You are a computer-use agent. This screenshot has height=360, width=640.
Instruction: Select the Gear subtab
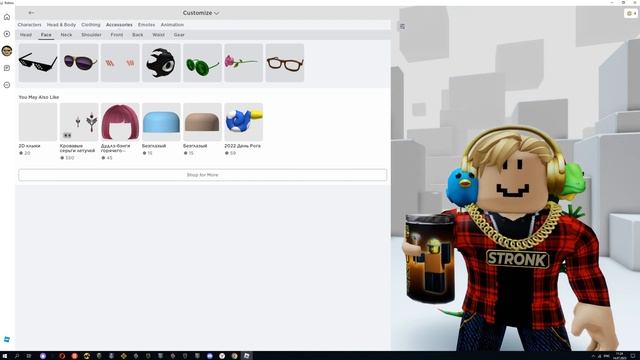179,35
